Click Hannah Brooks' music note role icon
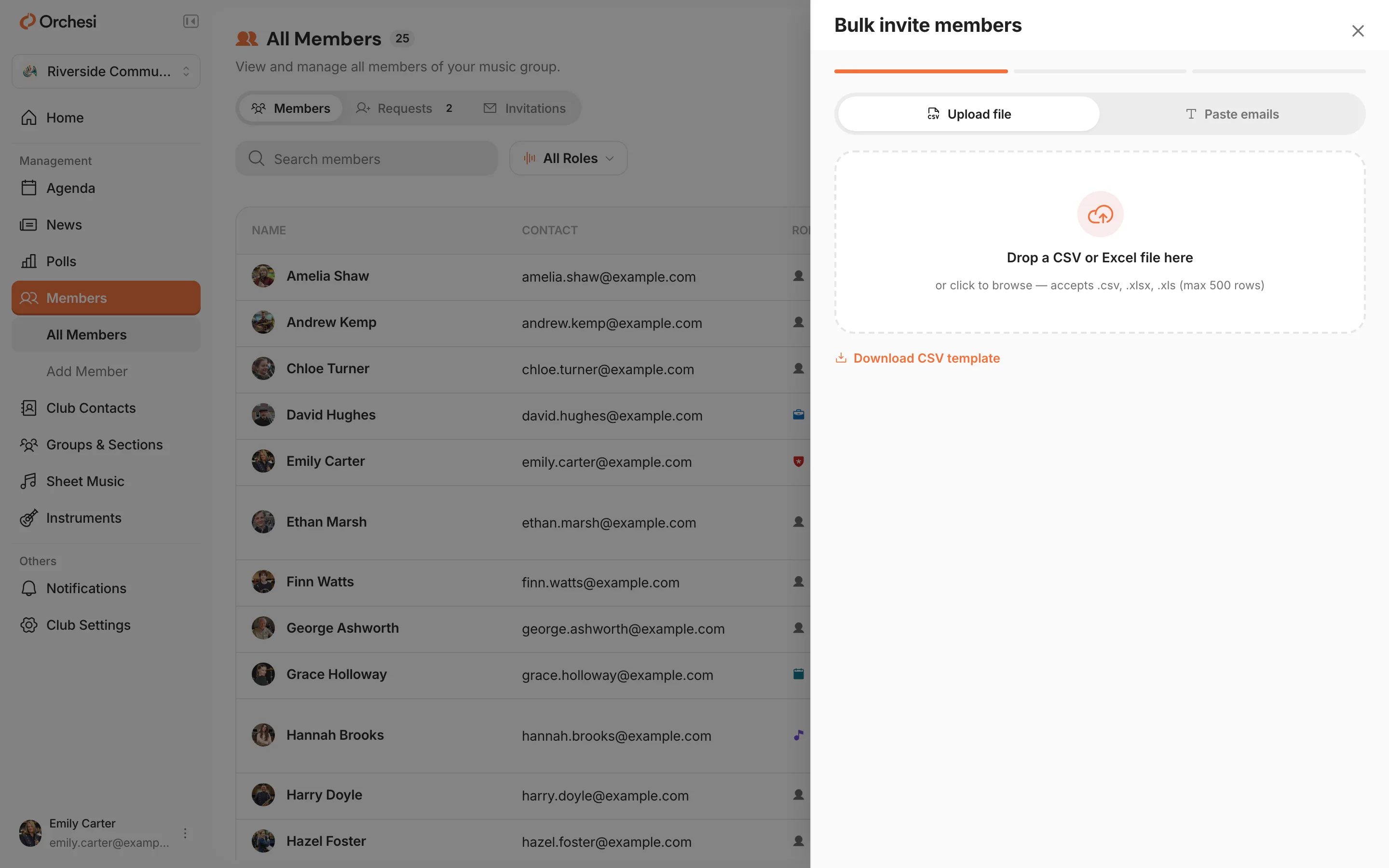 click(x=798, y=735)
